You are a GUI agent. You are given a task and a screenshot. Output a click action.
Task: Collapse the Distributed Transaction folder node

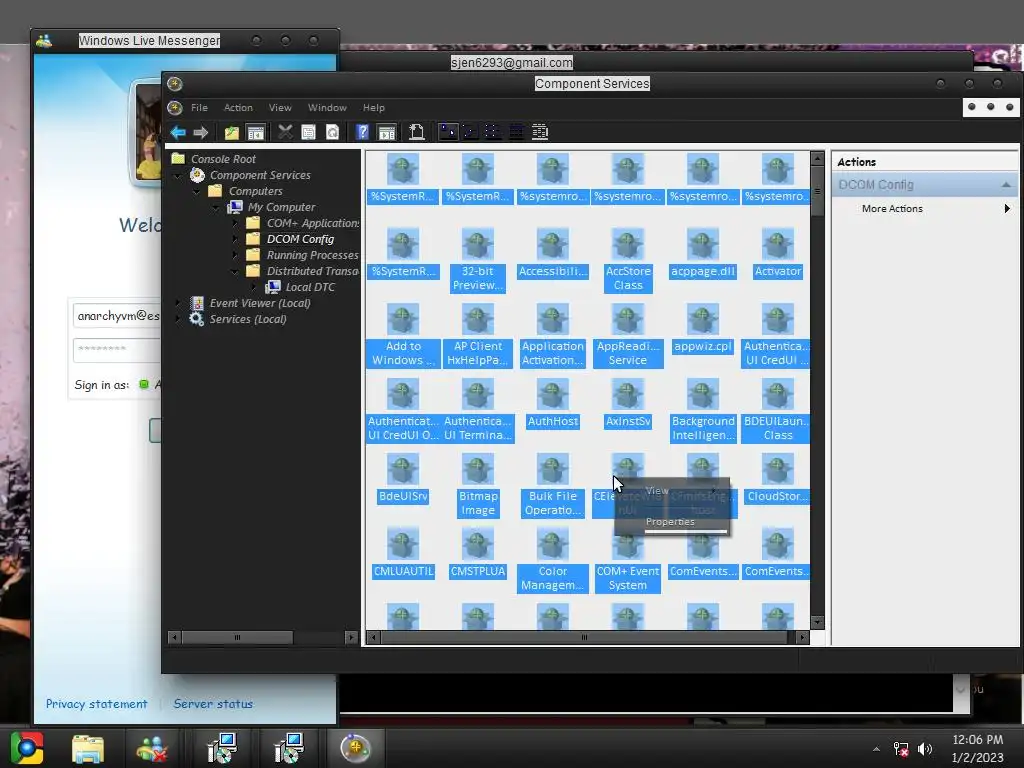pos(235,271)
